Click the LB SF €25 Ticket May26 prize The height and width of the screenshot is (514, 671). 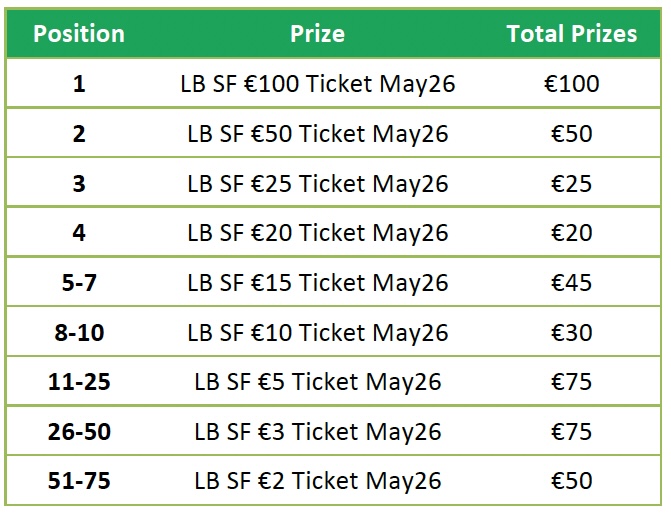tap(317, 184)
